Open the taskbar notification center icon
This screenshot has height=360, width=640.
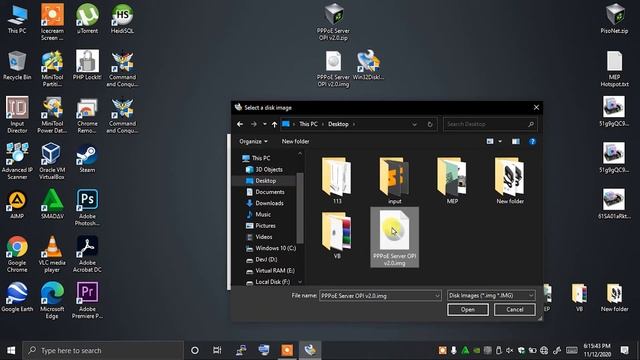click(x=624, y=350)
